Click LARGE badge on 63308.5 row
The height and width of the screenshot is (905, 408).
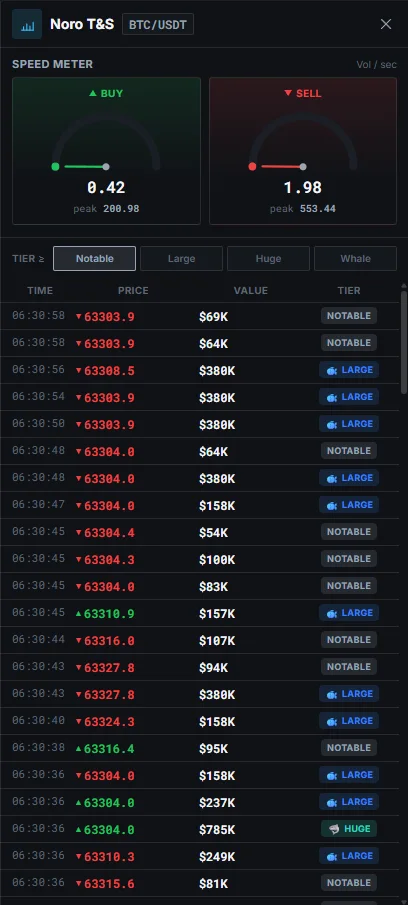349,370
